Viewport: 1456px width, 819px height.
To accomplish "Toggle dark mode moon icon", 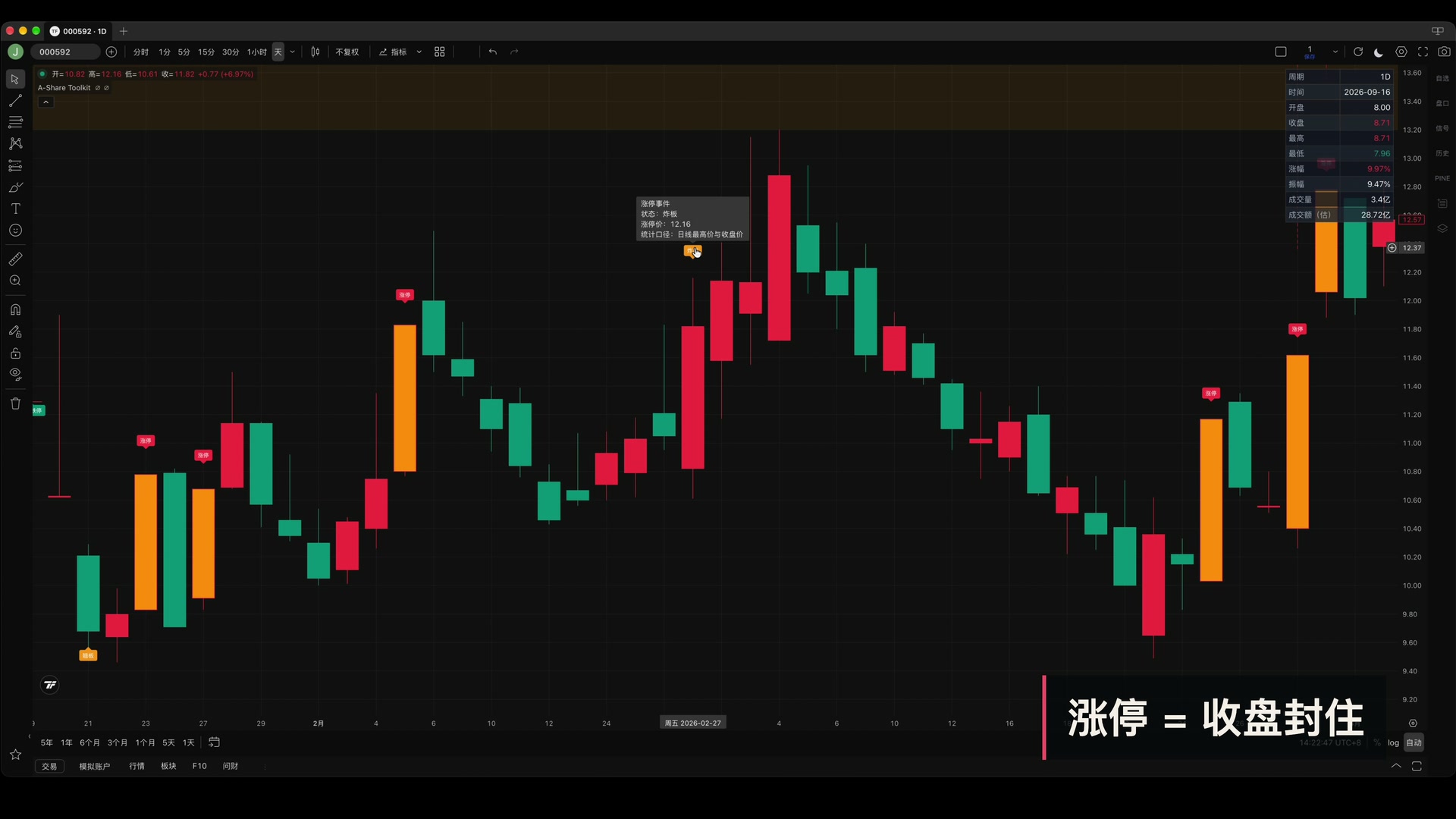I will click(1379, 52).
